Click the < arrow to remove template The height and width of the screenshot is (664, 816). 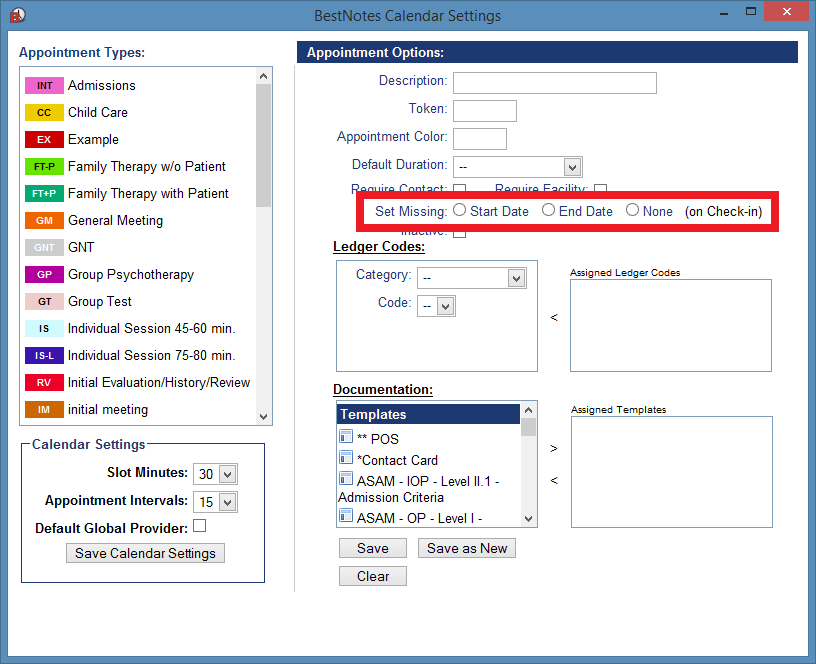click(x=554, y=480)
